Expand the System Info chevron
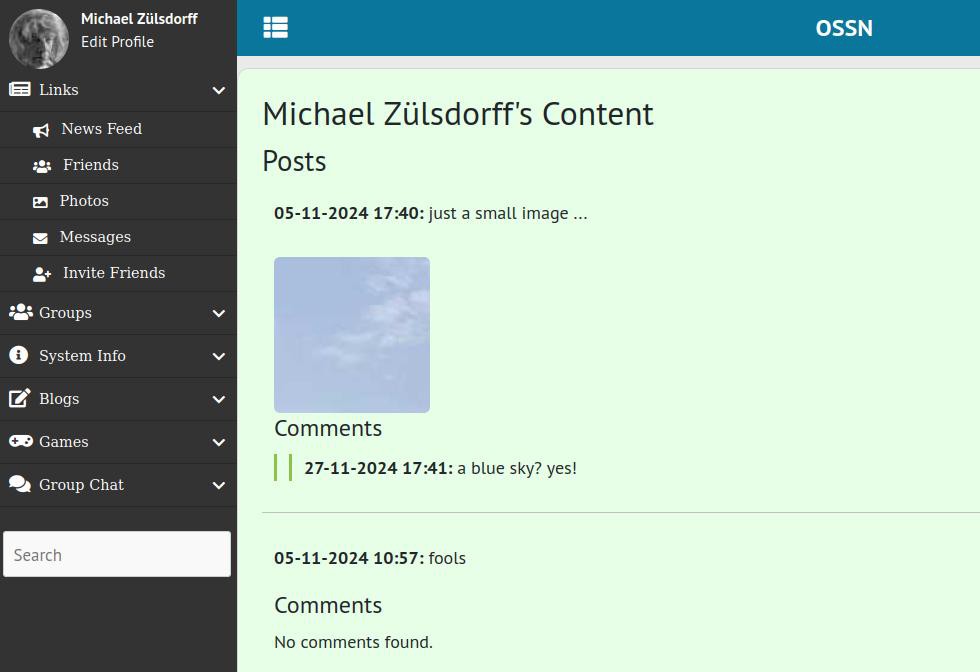This screenshot has width=980, height=672. [x=219, y=357]
